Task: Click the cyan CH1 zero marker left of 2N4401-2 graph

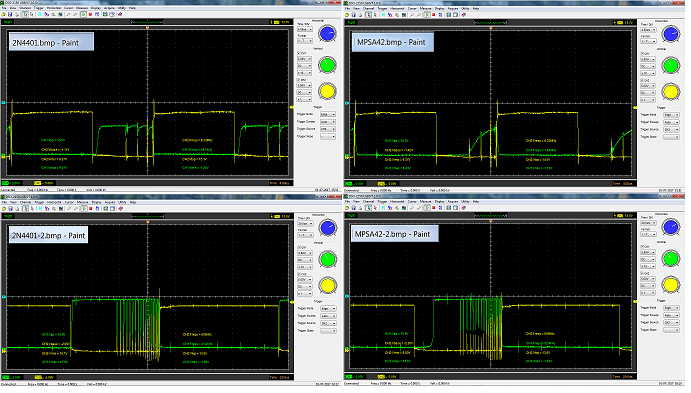Action: point(4,297)
